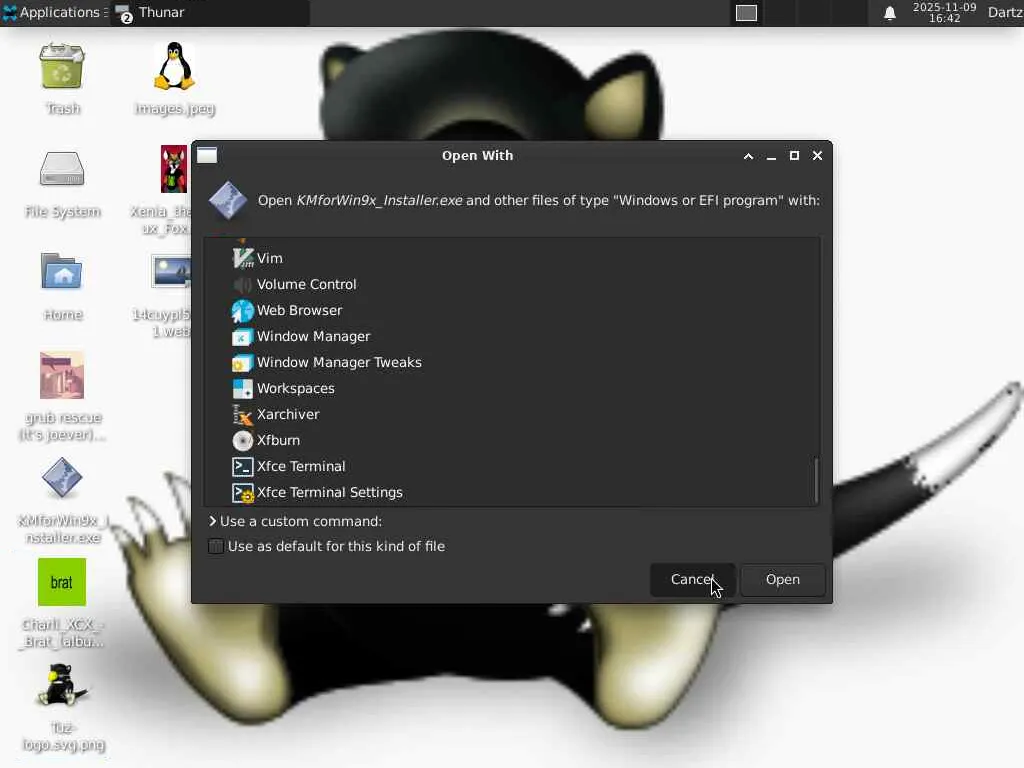The image size is (1024, 768).
Task: Select the Xfce Terminal icon
Action: click(x=242, y=466)
